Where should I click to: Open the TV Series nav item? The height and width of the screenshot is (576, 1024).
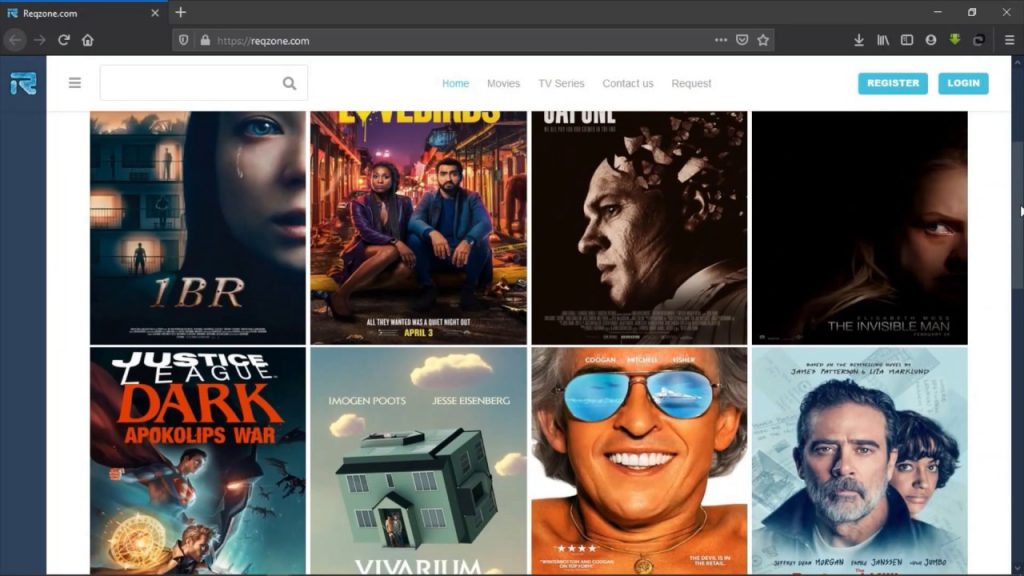(561, 84)
